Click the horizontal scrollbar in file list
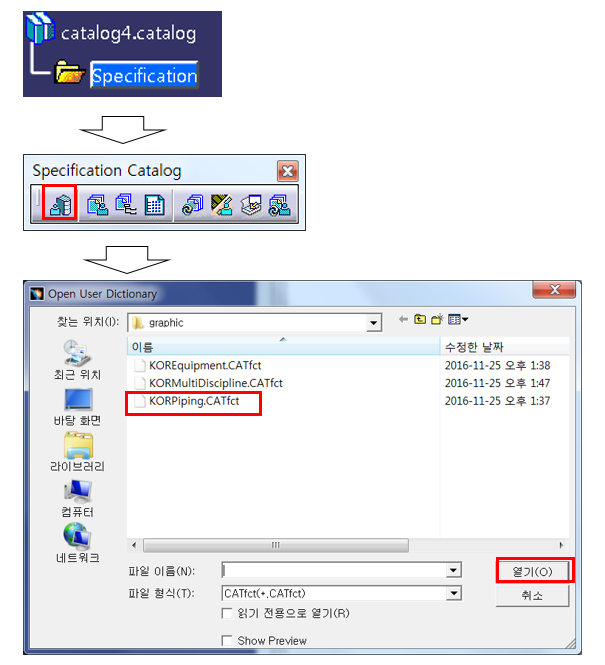Screen dimensions: 605x665 (276, 545)
